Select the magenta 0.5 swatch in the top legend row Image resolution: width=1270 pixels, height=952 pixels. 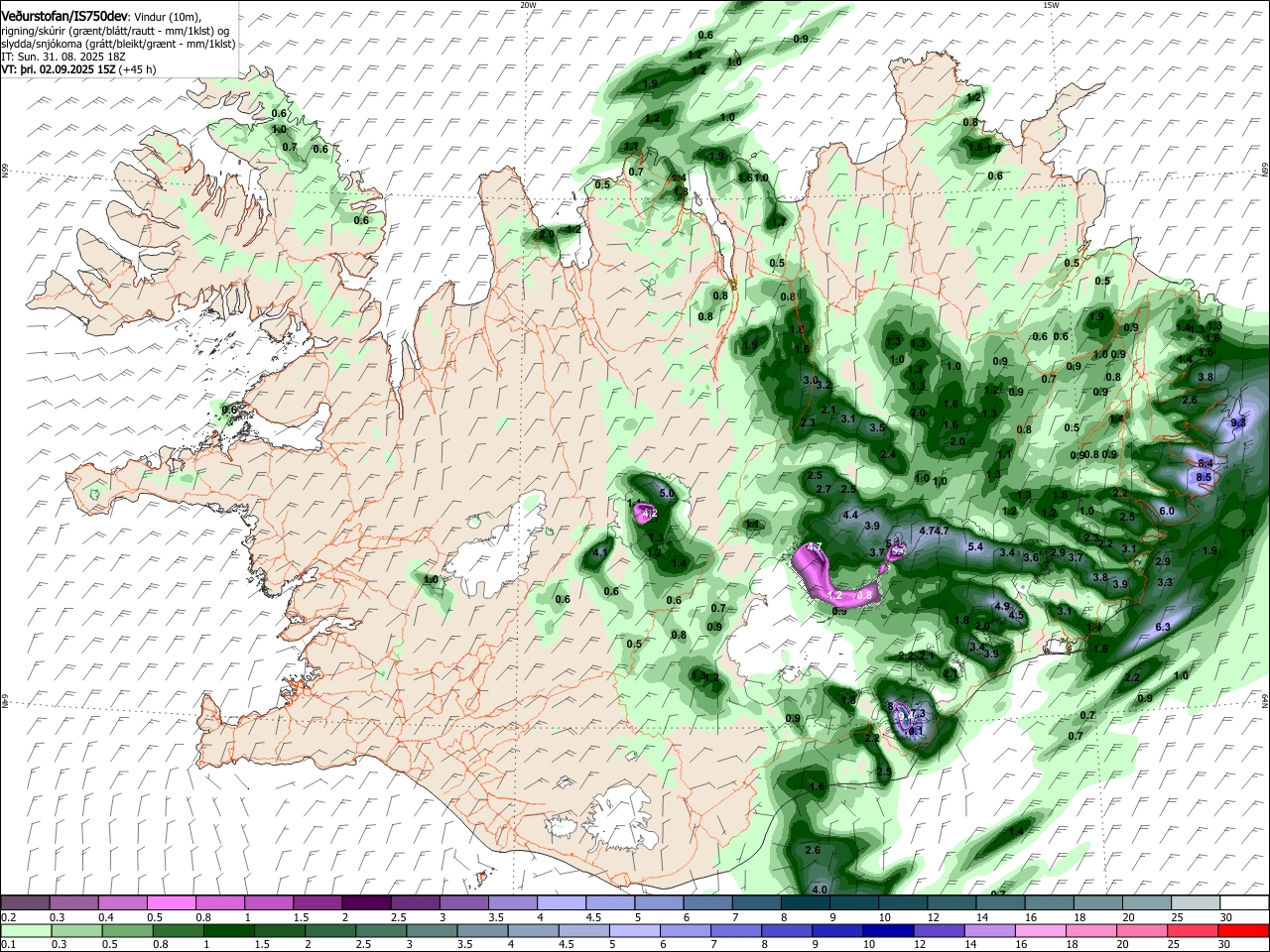(171, 902)
